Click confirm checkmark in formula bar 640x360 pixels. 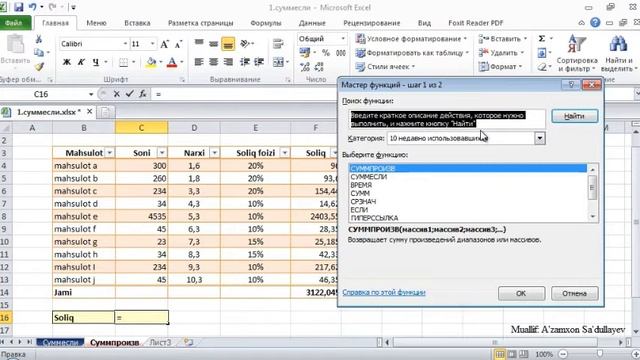(130, 94)
